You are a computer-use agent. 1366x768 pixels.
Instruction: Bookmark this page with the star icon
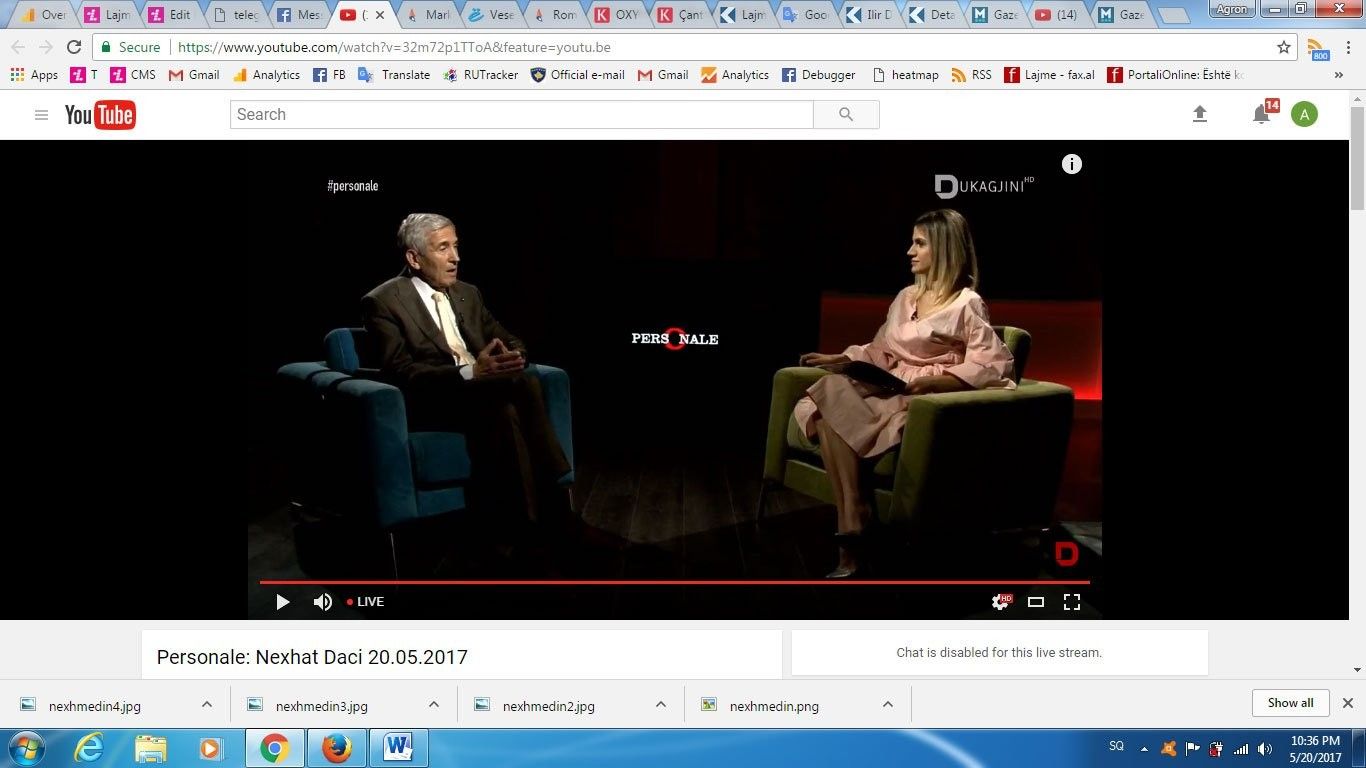tap(1284, 47)
